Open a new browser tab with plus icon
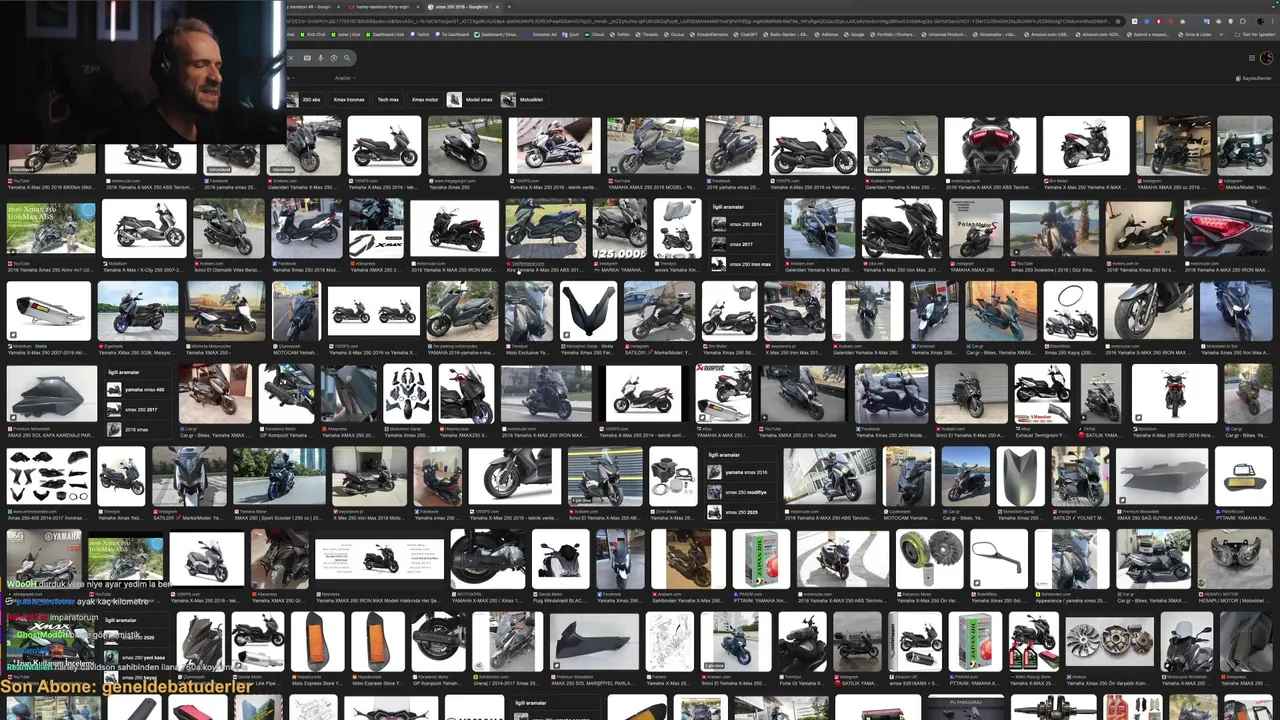 click(x=509, y=7)
